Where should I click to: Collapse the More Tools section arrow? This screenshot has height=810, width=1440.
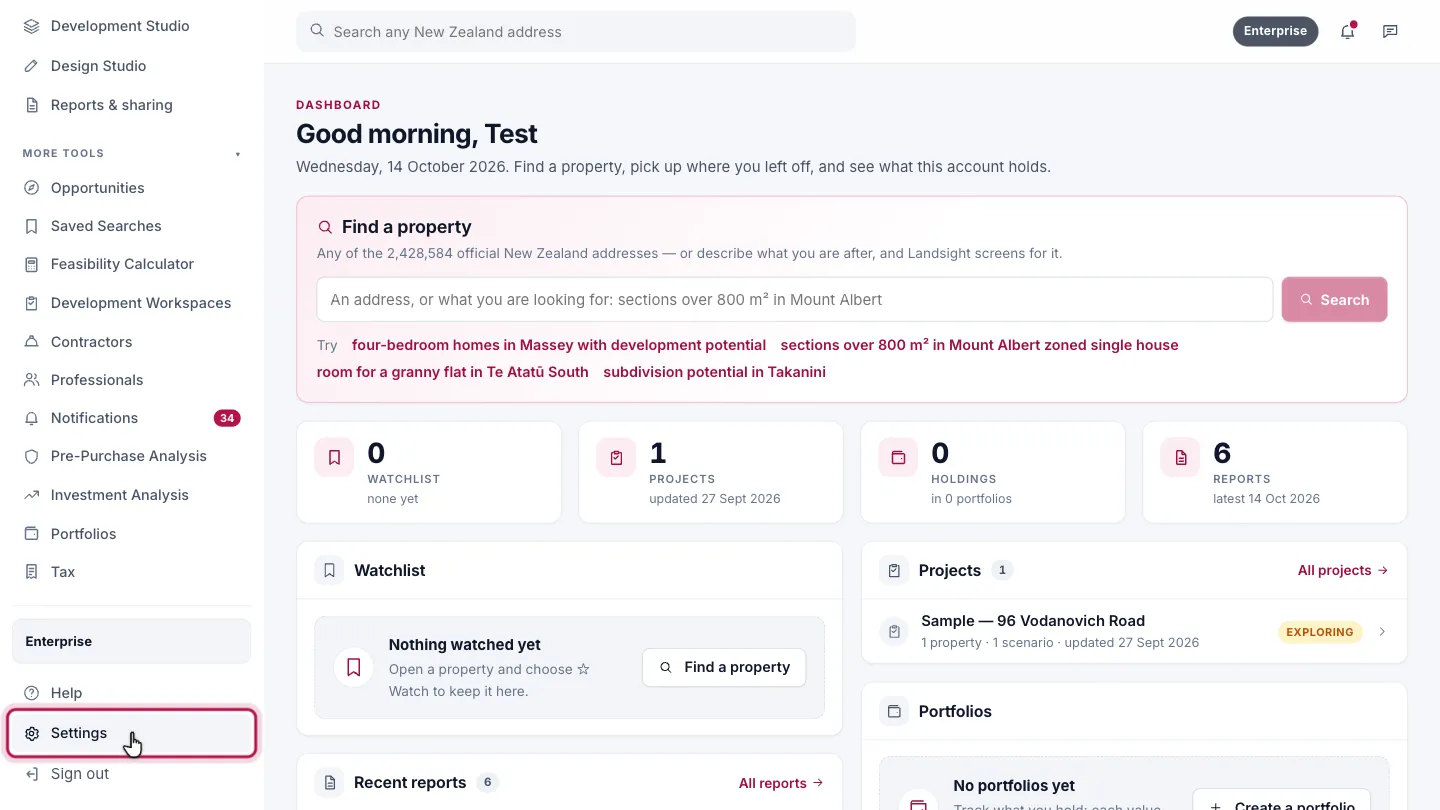pyautogui.click(x=238, y=154)
